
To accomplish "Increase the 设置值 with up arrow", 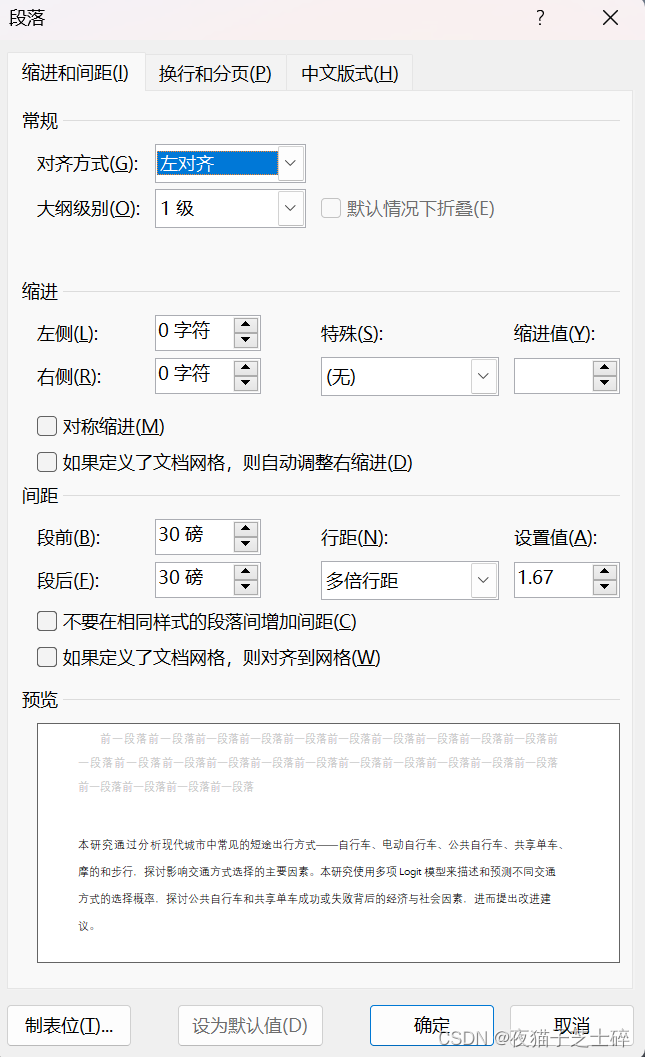I will coord(605,572).
